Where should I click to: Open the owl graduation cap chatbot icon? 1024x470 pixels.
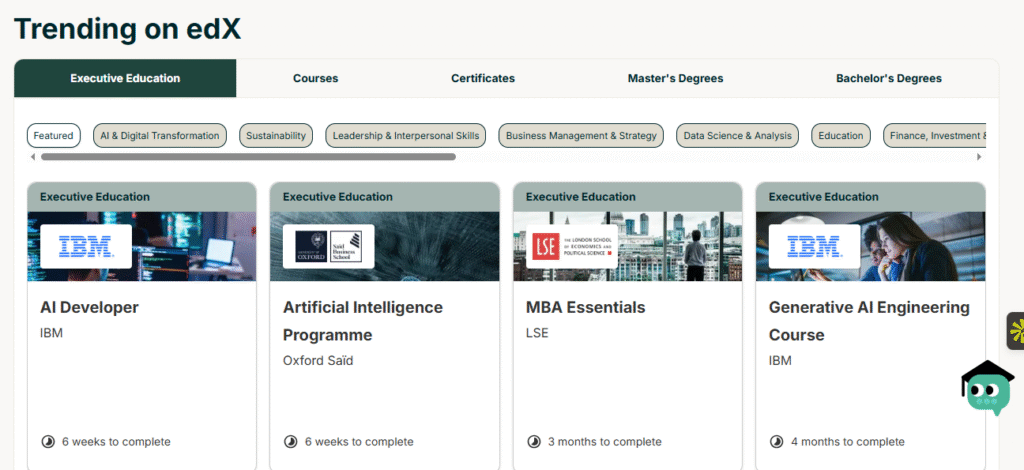click(x=986, y=387)
